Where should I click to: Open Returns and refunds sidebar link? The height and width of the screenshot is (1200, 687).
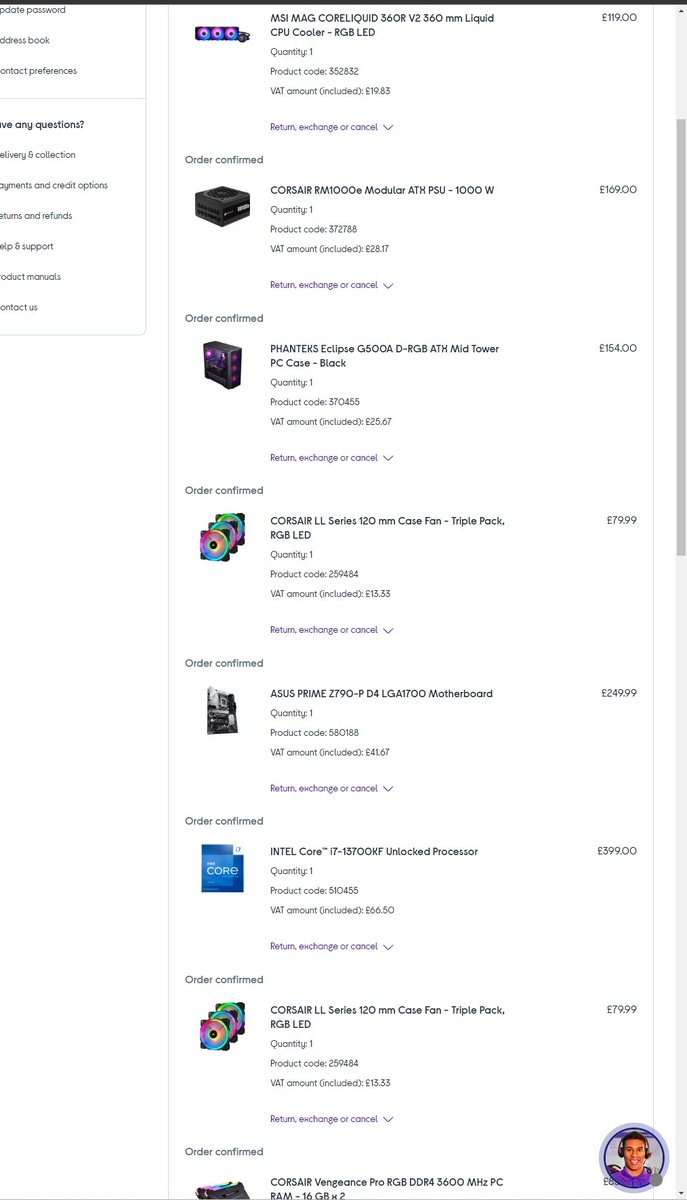(x=36, y=216)
